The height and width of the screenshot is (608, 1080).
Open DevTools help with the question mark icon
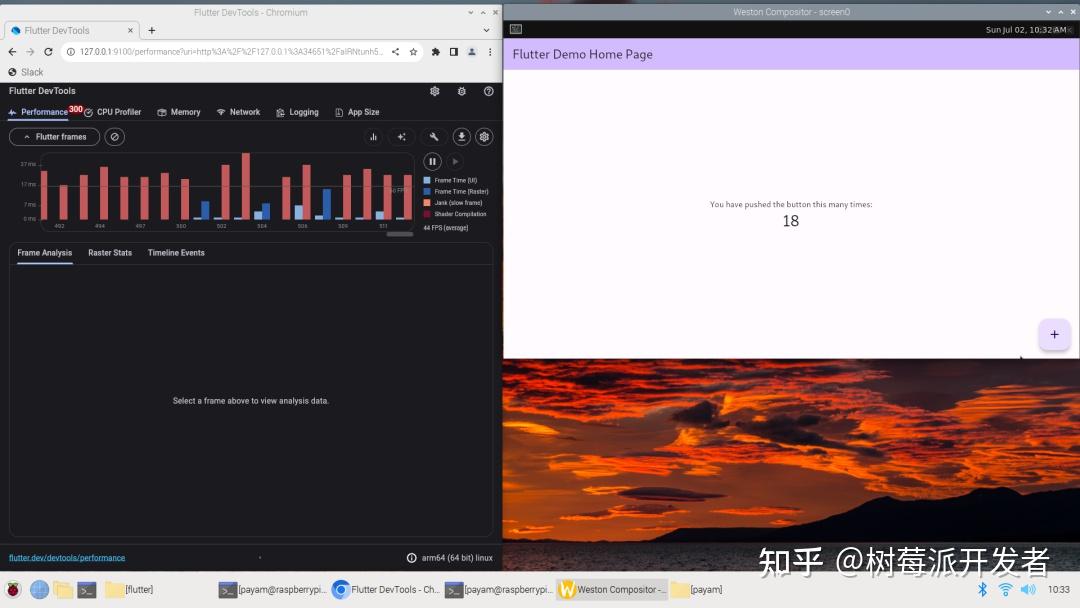(x=488, y=91)
